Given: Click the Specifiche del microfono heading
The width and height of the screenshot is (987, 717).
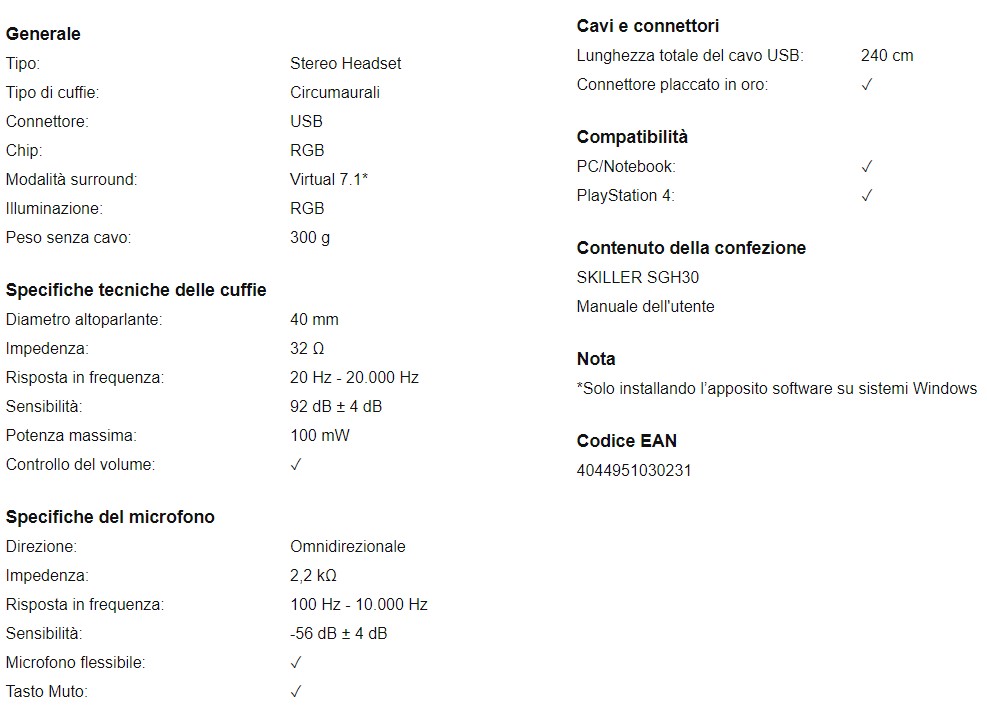Looking at the screenshot, I should point(110,517).
